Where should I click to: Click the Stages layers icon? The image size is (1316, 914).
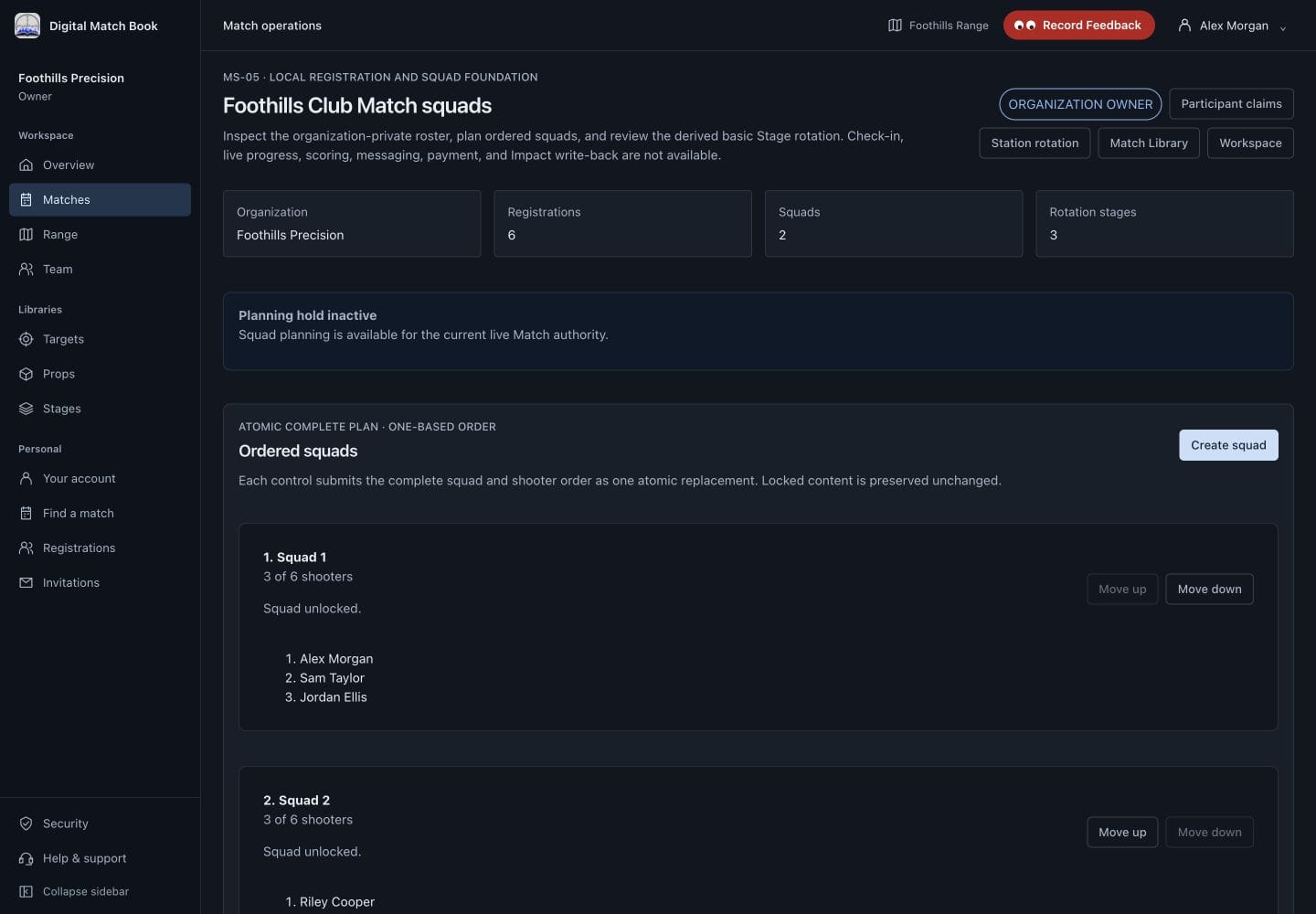click(26, 409)
